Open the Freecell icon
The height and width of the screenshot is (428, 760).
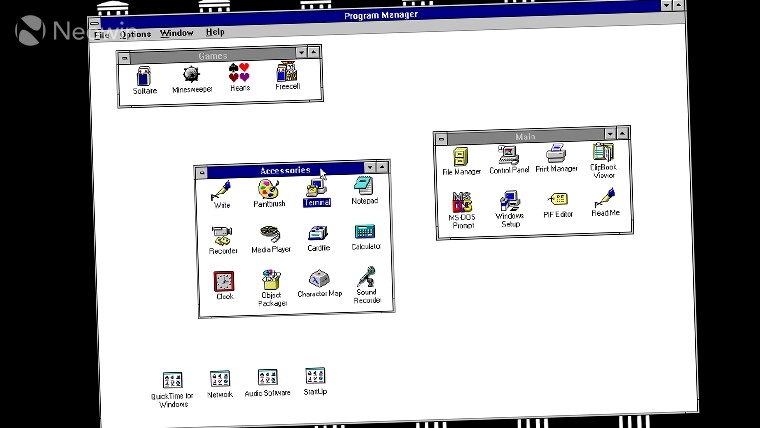[x=287, y=73]
